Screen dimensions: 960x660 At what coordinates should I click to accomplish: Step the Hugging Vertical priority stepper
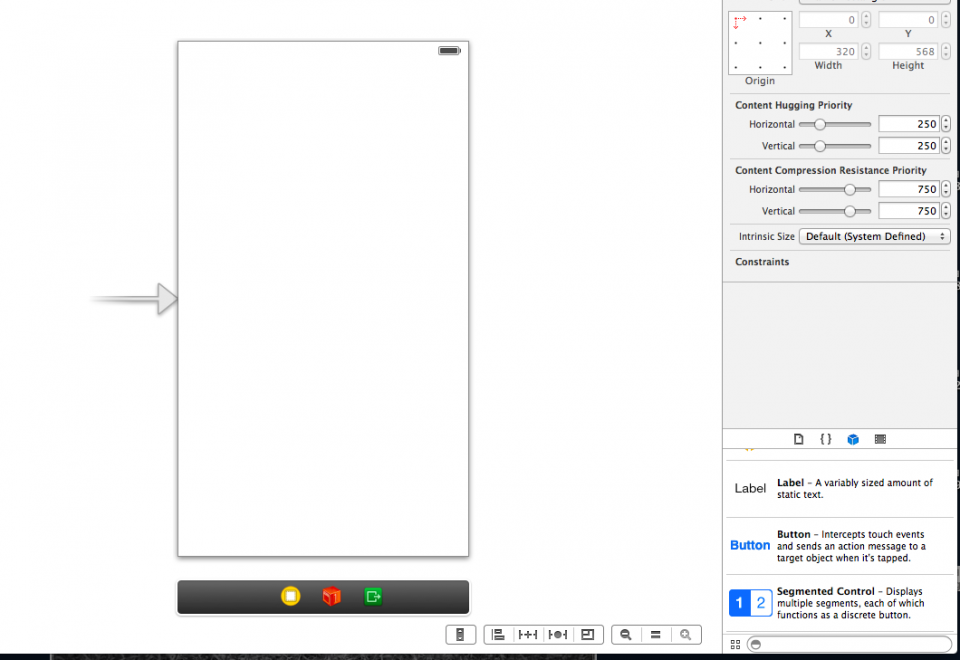coord(946,146)
